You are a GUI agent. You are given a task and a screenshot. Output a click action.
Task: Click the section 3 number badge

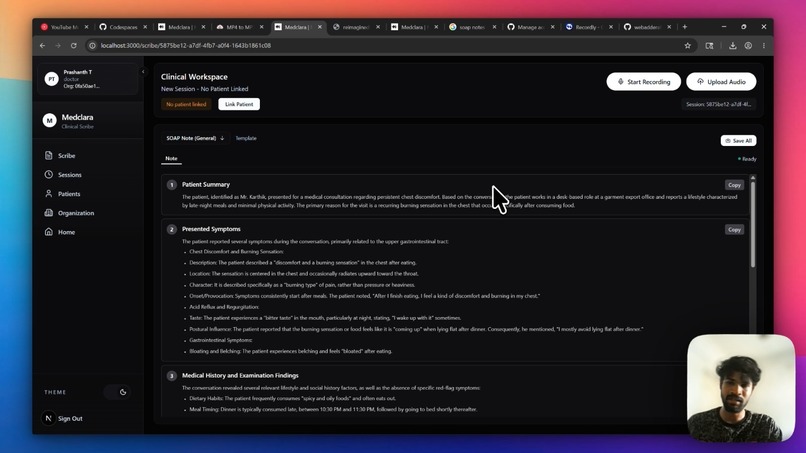click(x=172, y=376)
